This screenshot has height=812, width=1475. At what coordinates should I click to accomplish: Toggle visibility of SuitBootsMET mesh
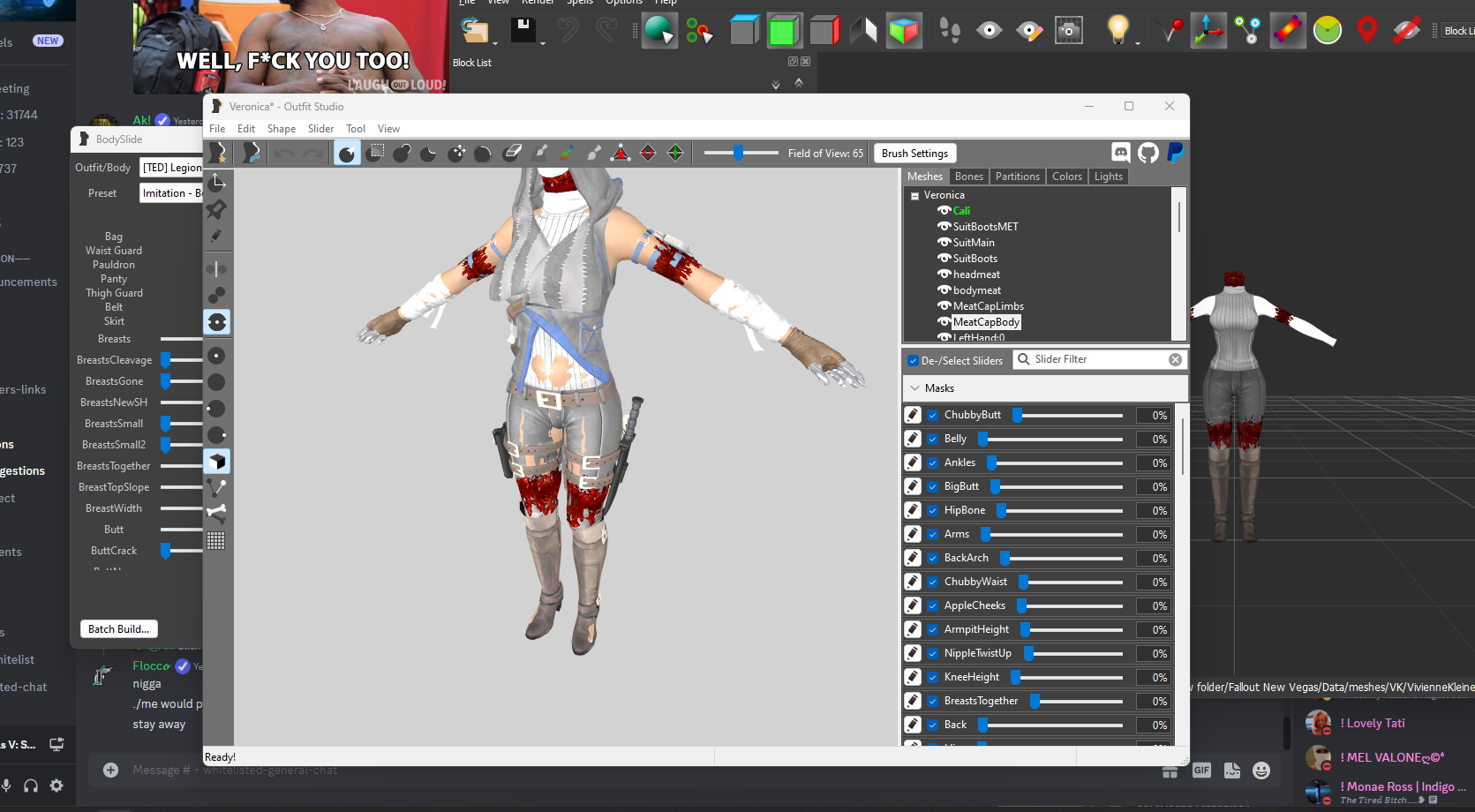pyautogui.click(x=944, y=227)
